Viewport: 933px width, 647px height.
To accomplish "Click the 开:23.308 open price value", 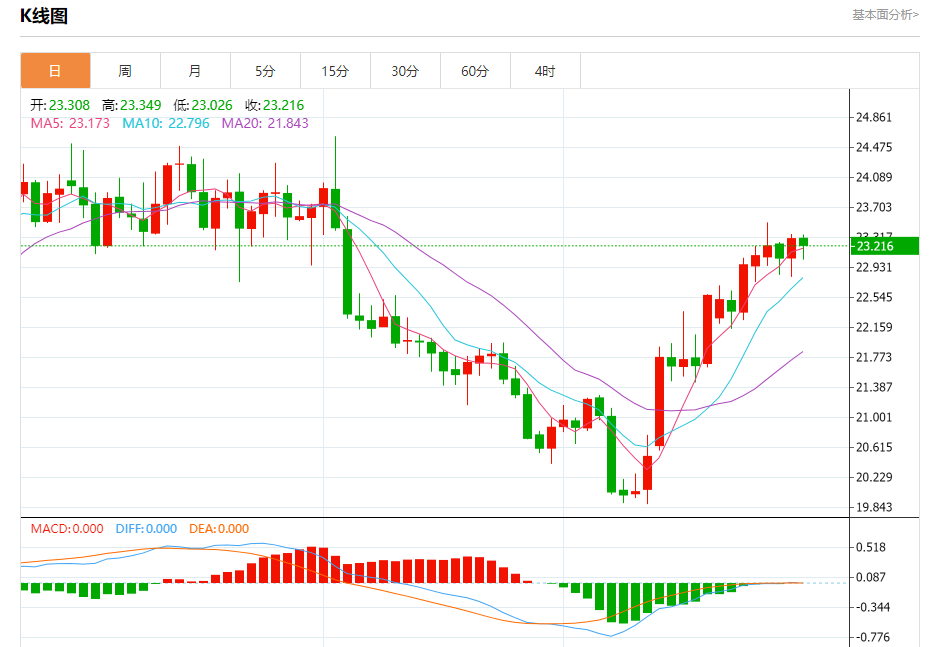I will [x=60, y=105].
